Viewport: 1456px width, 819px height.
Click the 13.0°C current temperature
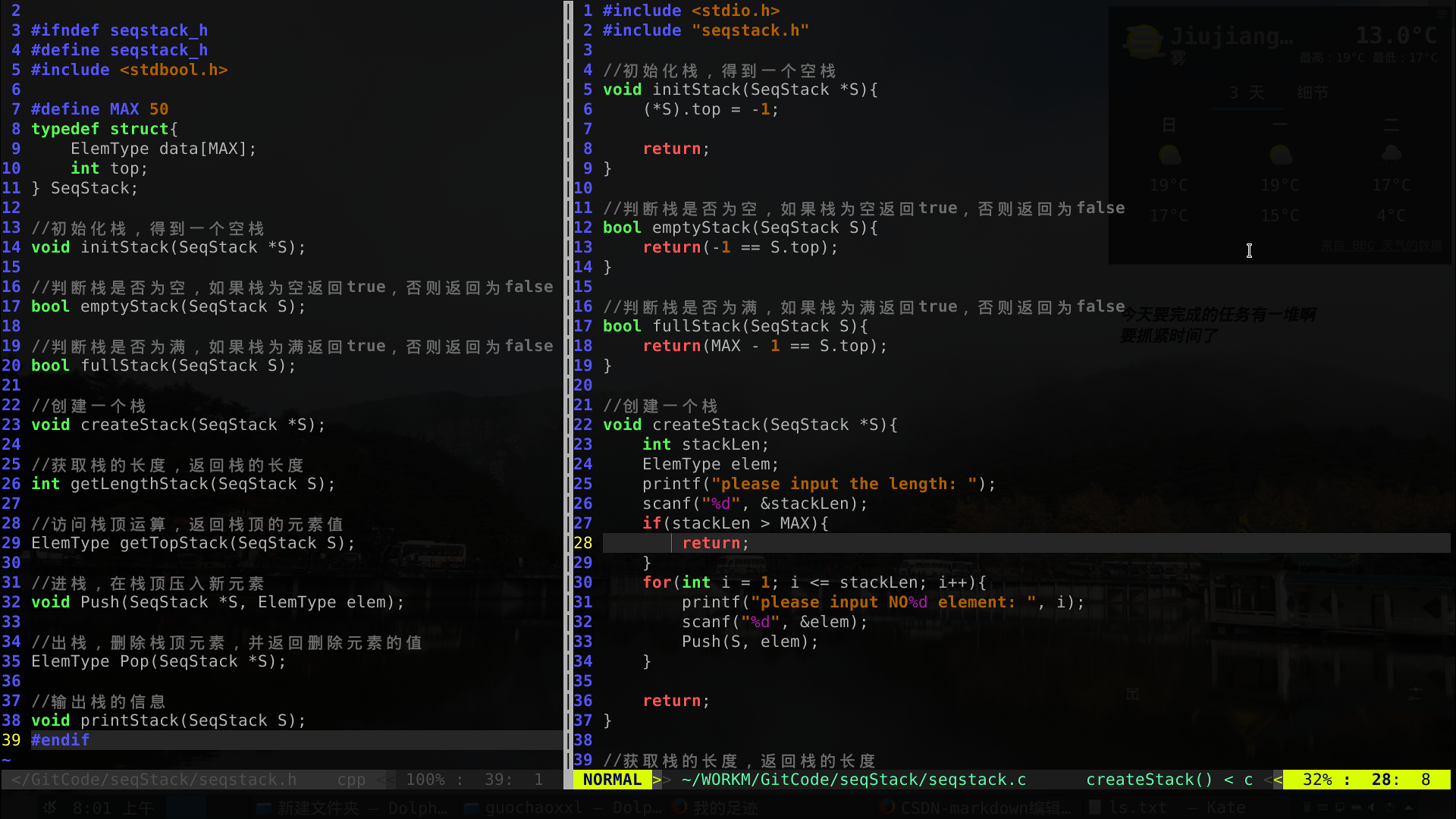coord(1396,36)
